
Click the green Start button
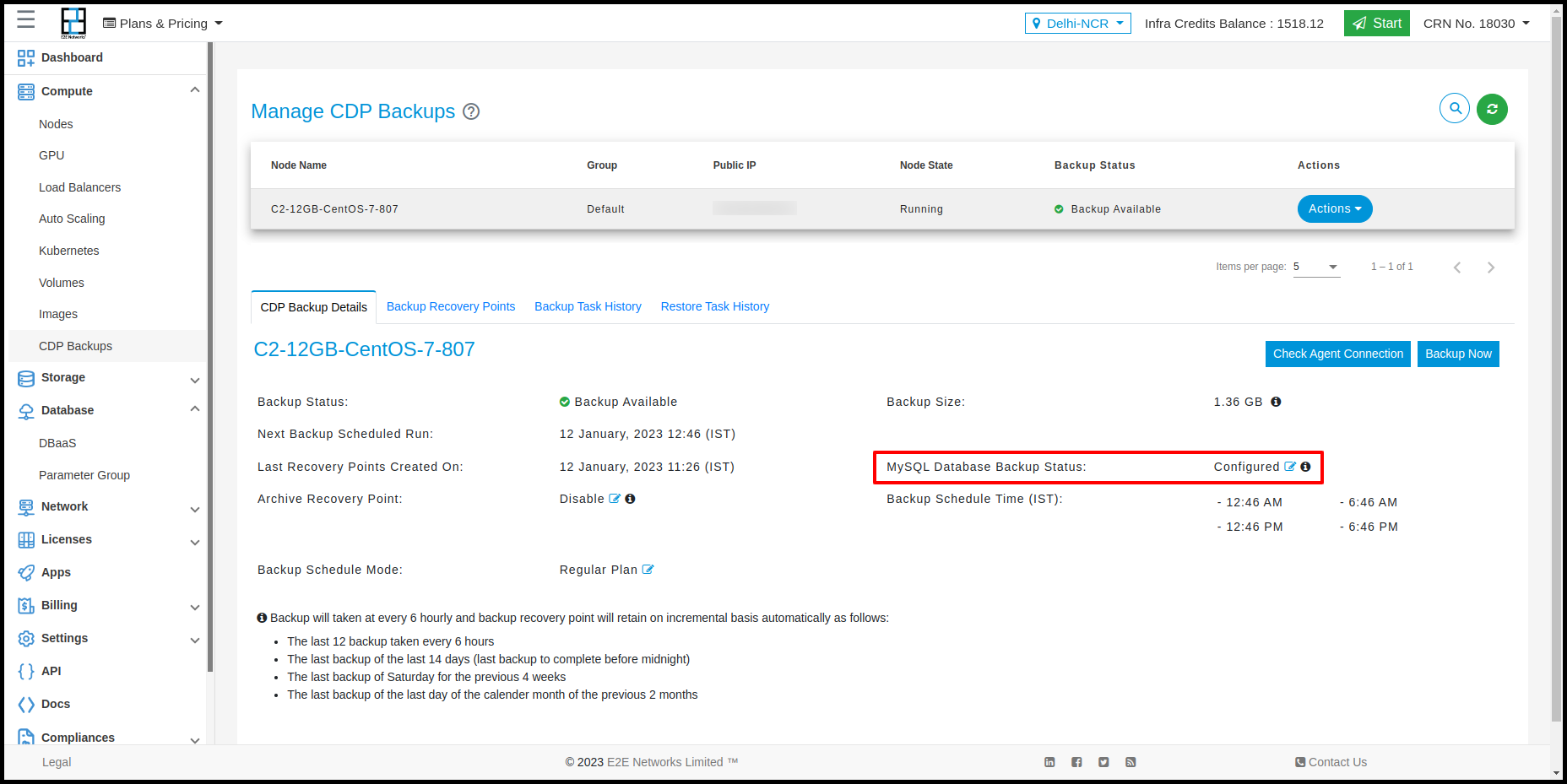[x=1377, y=24]
